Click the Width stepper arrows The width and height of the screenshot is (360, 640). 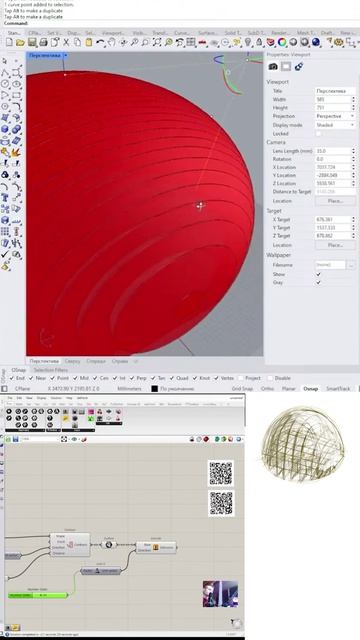tap(353, 100)
